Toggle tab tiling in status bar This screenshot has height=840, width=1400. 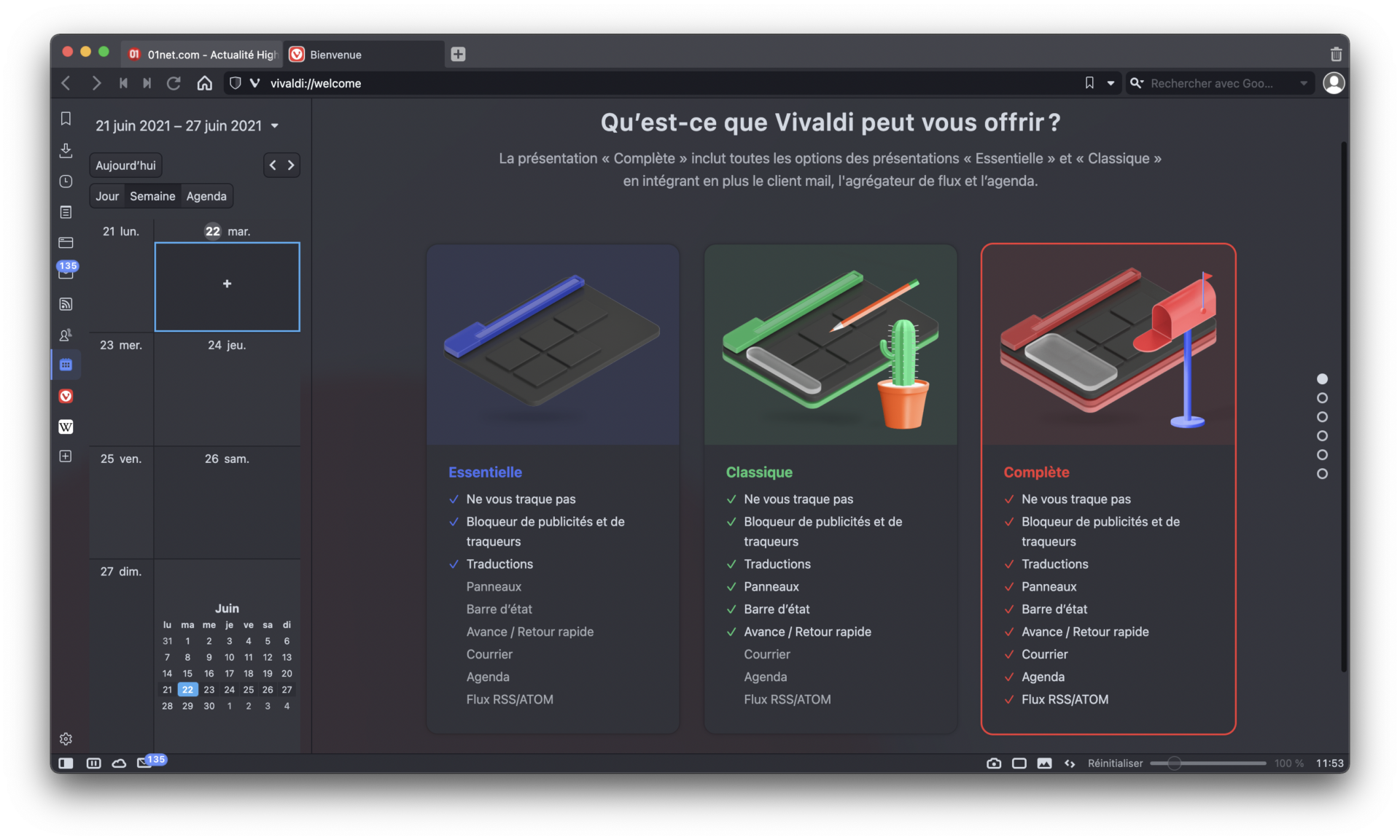click(93, 763)
